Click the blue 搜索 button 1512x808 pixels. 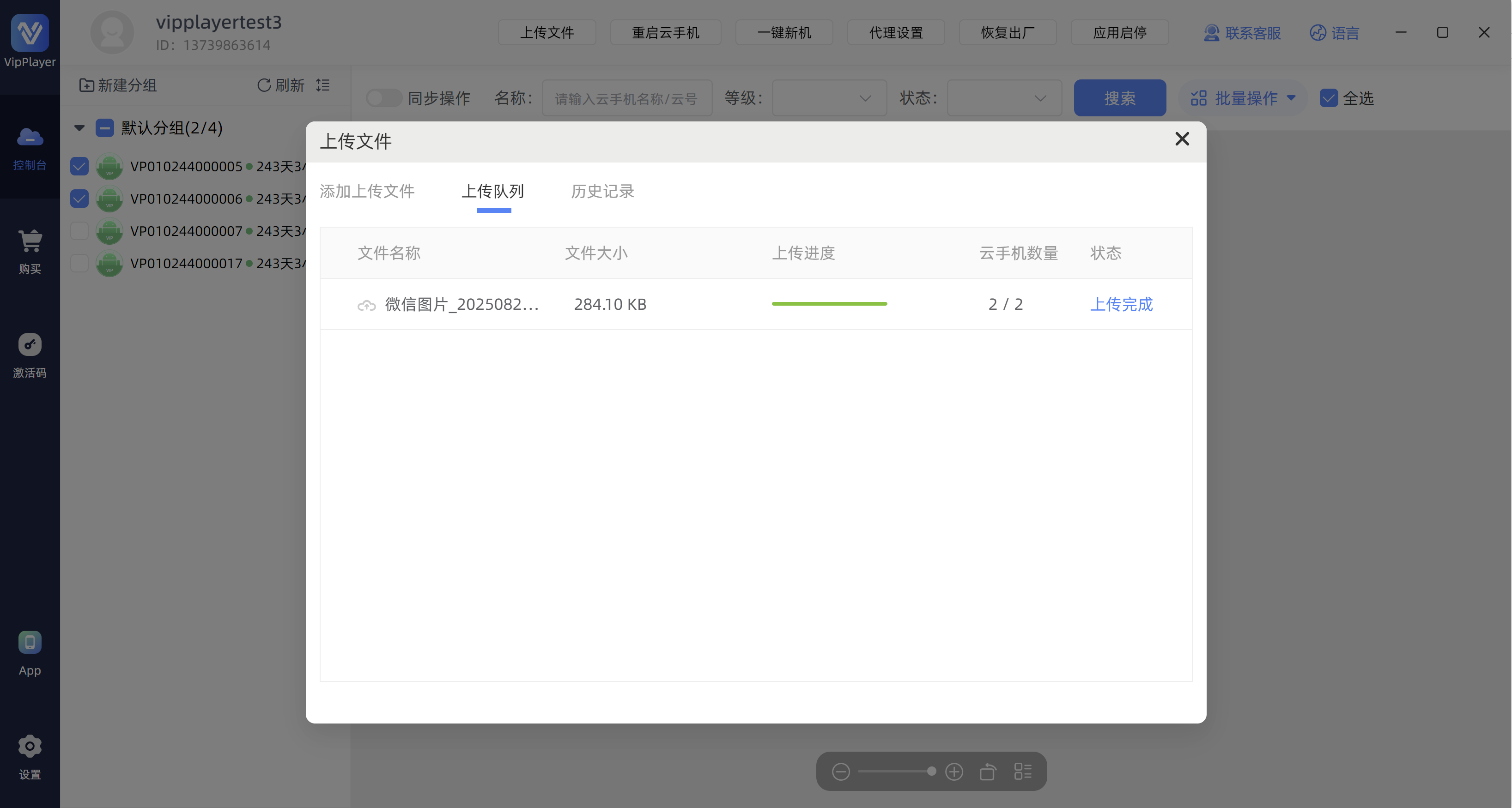pyautogui.click(x=1119, y=98)
